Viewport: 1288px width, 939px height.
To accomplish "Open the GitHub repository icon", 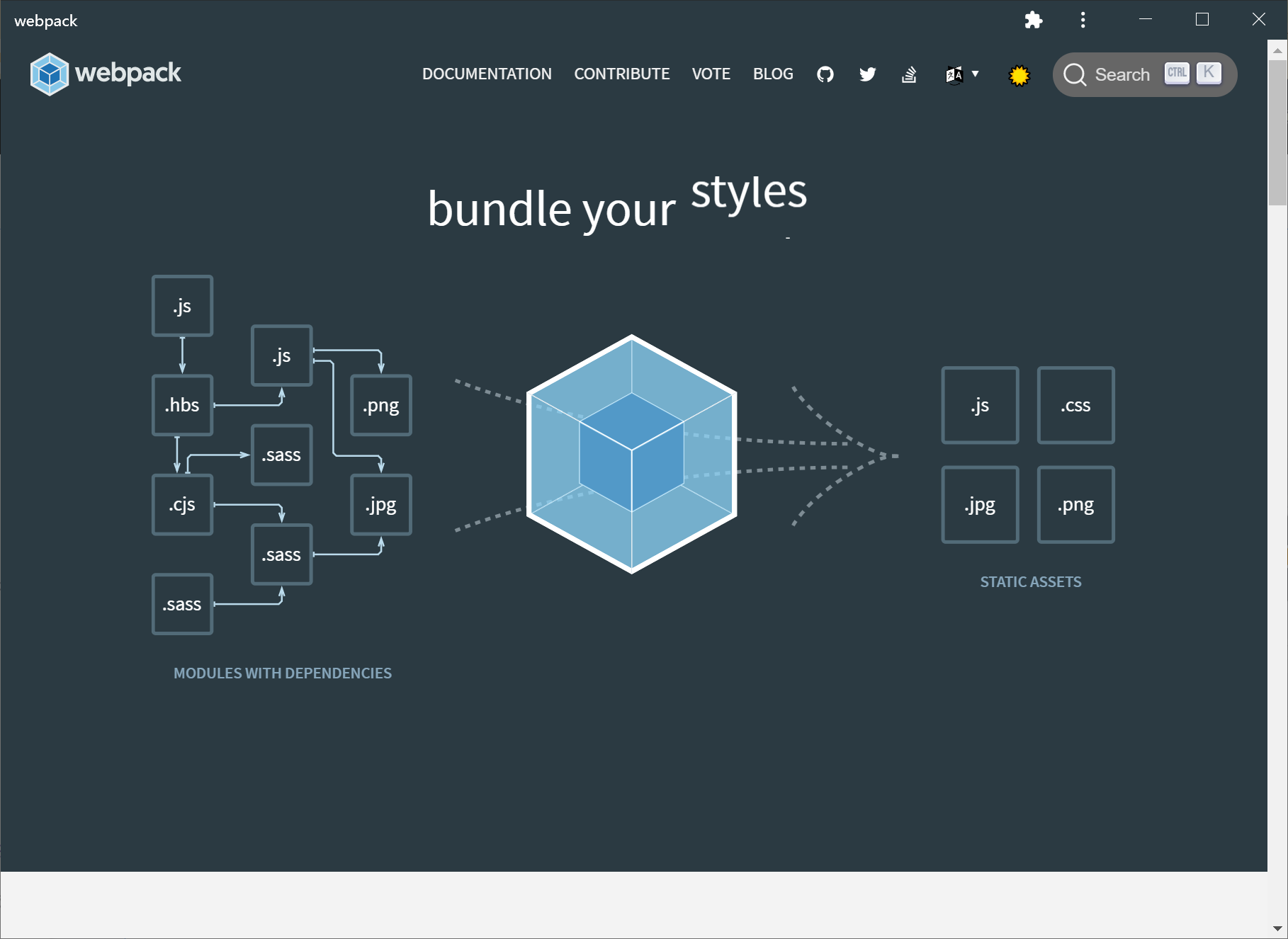I will point(825,74).
